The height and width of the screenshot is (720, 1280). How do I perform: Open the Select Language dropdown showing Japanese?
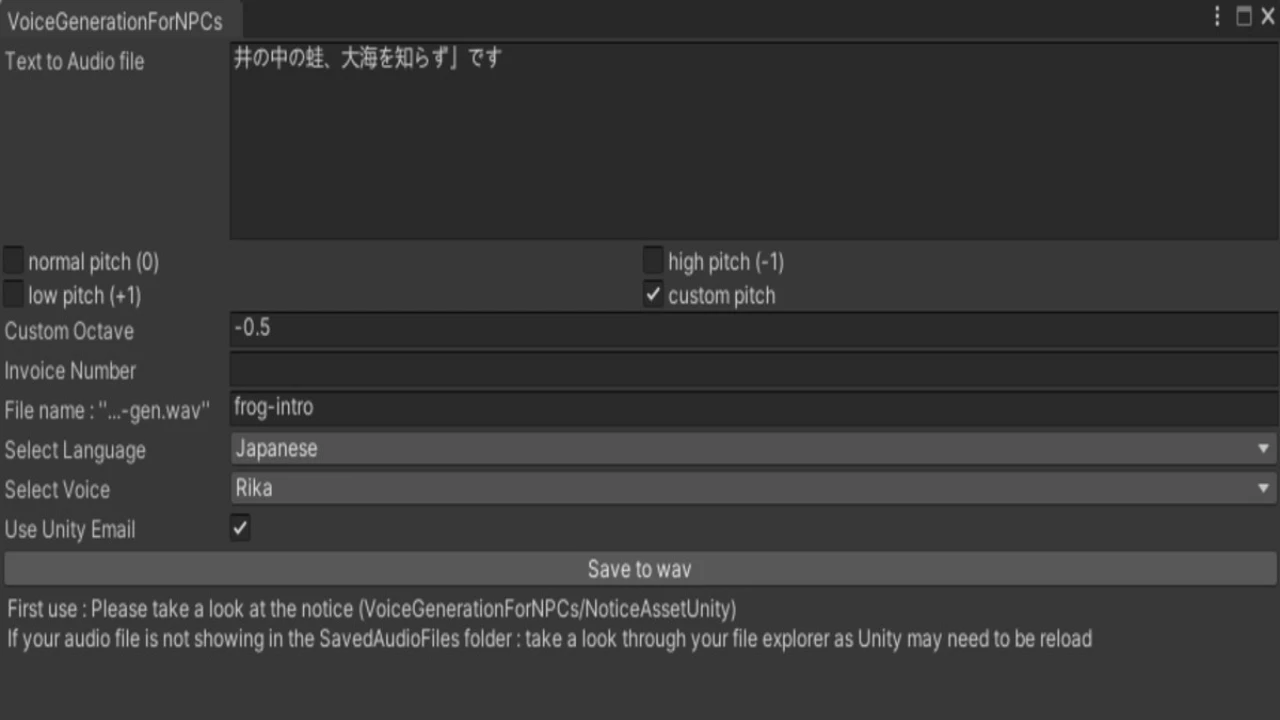(753, 449)
